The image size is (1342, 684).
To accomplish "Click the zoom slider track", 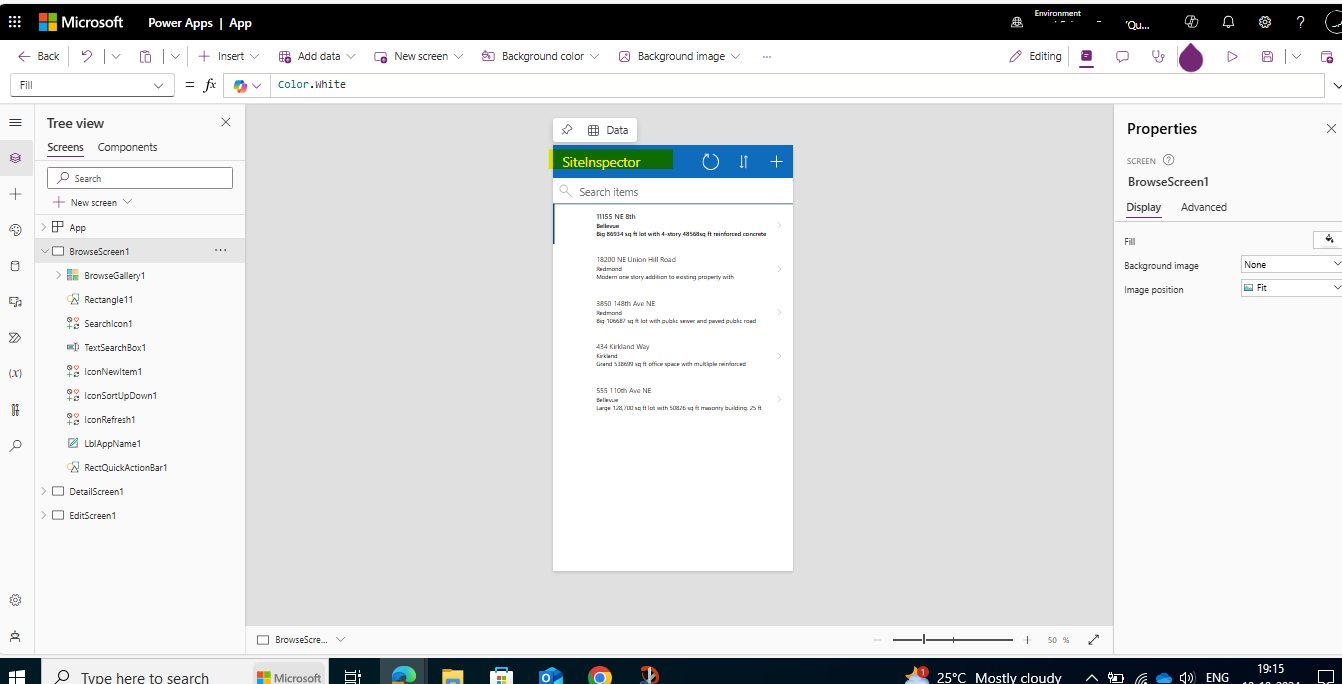I will point(953,639).
